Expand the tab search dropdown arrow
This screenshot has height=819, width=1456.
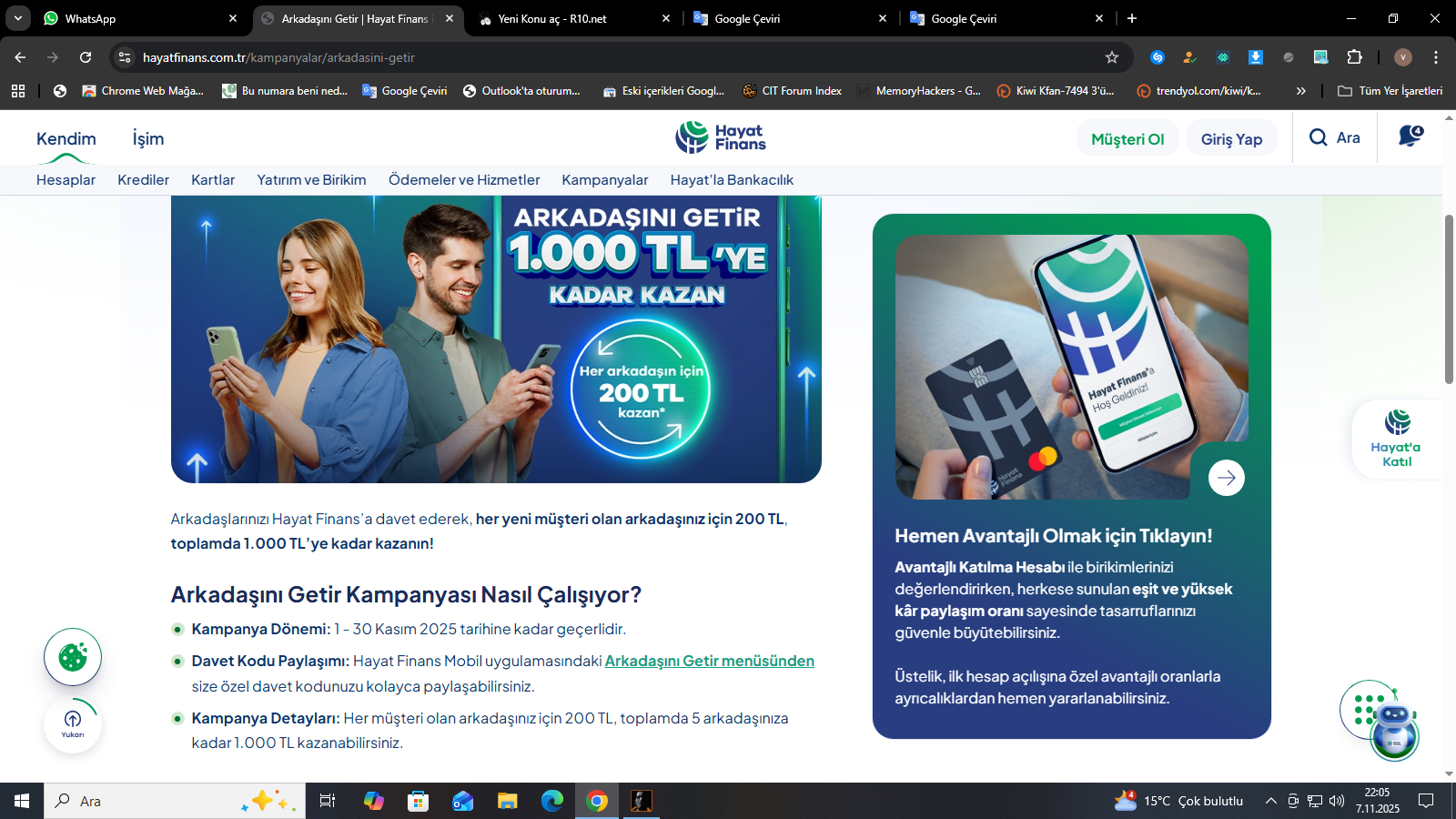17,18
